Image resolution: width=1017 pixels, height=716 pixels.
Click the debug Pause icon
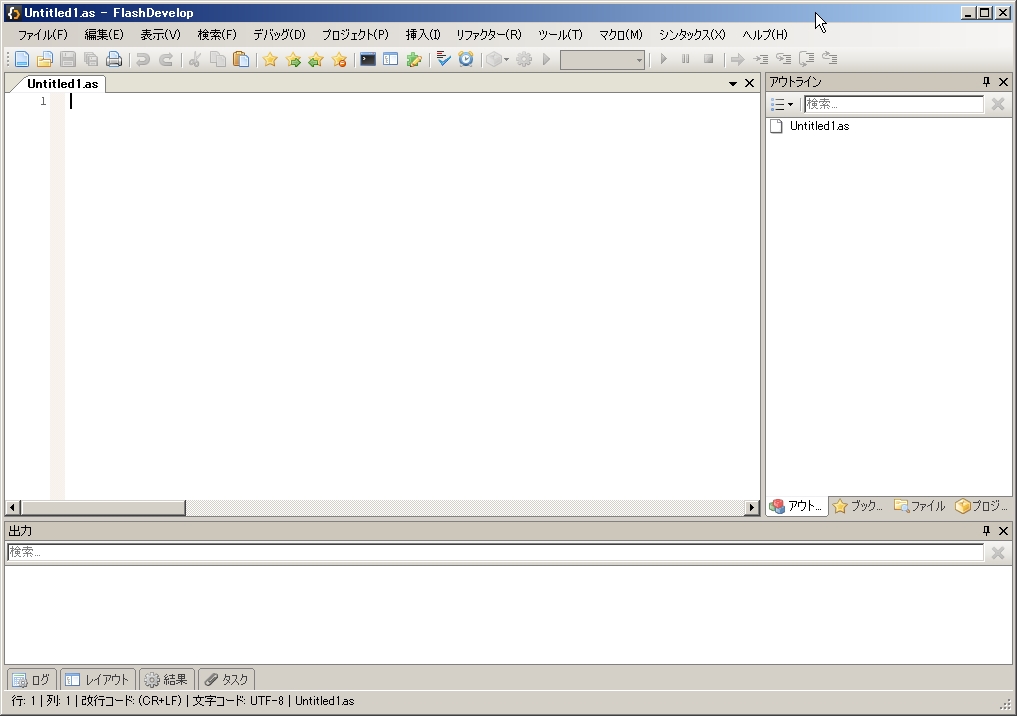click(x=686, y=59)
